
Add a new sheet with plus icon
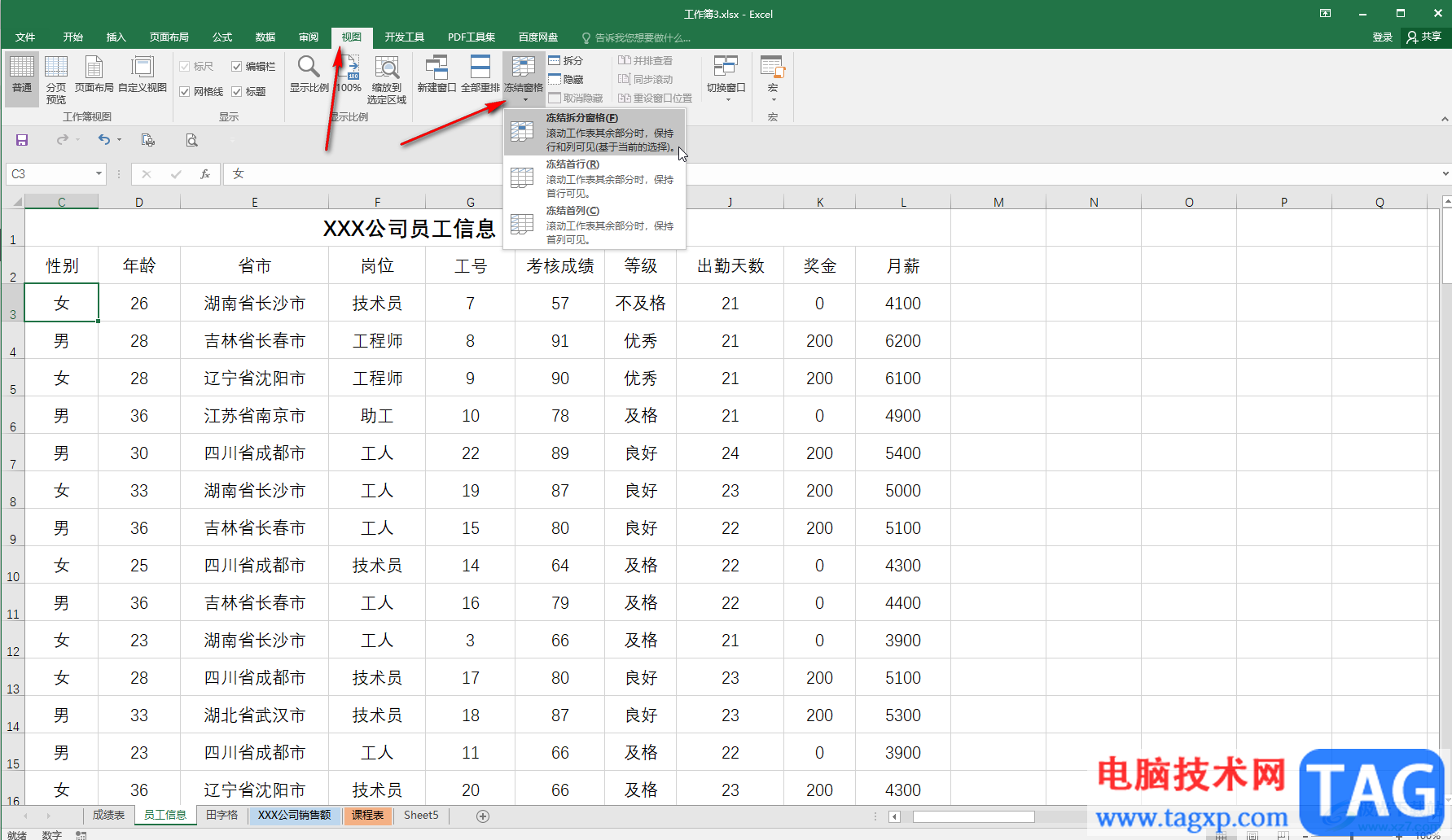coord(483,816)
